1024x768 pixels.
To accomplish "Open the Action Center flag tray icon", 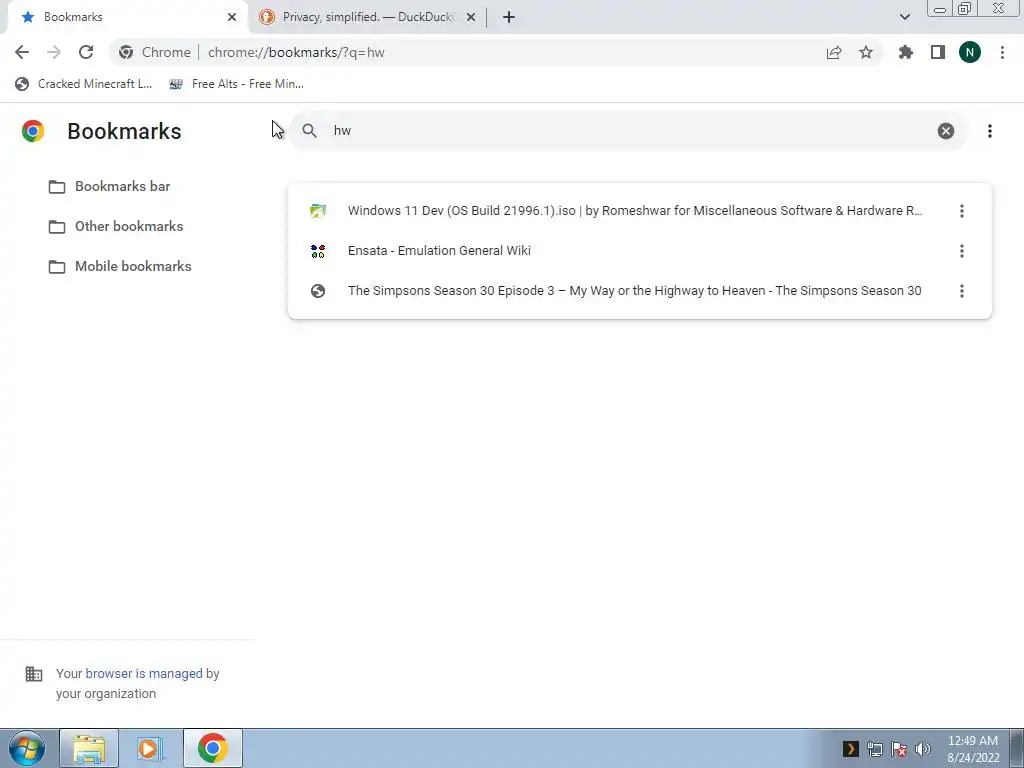I will [899, 749].
